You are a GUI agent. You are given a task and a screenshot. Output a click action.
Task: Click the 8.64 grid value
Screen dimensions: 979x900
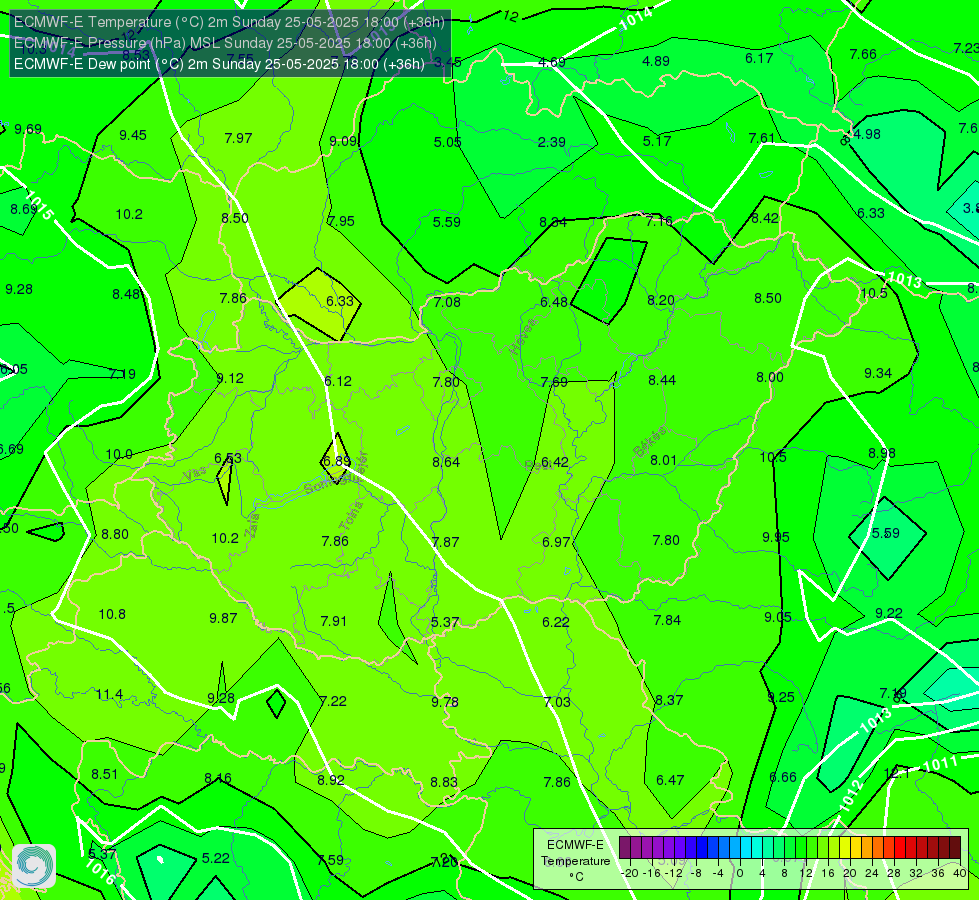coord(446,462)
